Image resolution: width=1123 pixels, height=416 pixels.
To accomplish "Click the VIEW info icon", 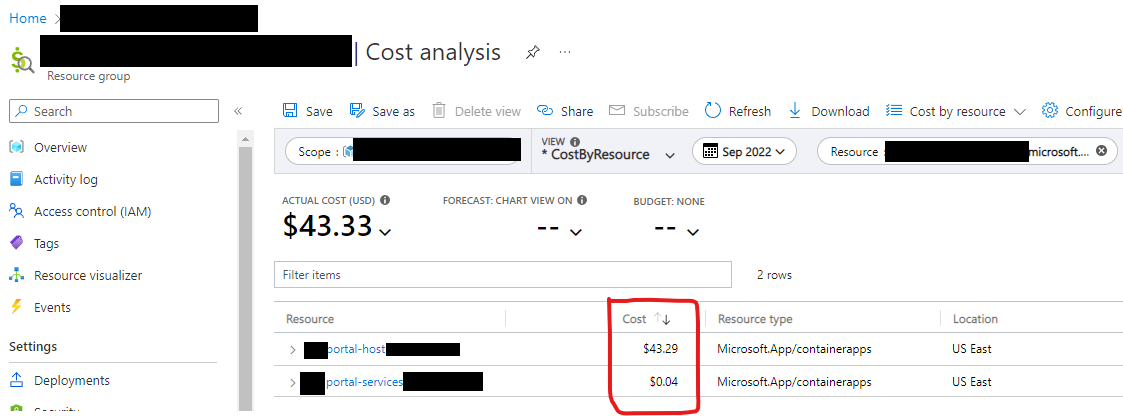I will (574, 141).
